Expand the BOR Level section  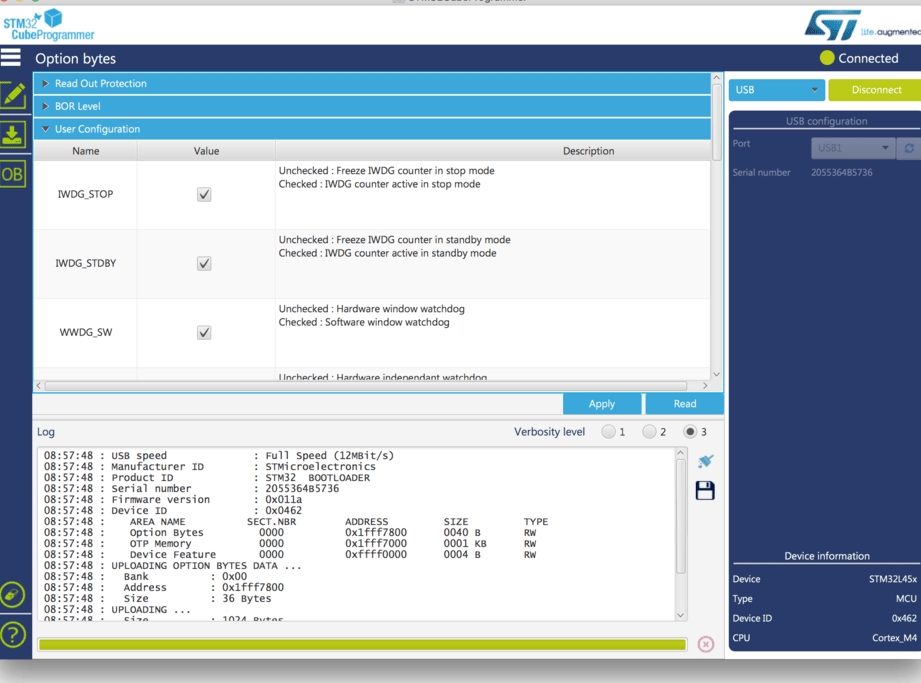[372, 106]
